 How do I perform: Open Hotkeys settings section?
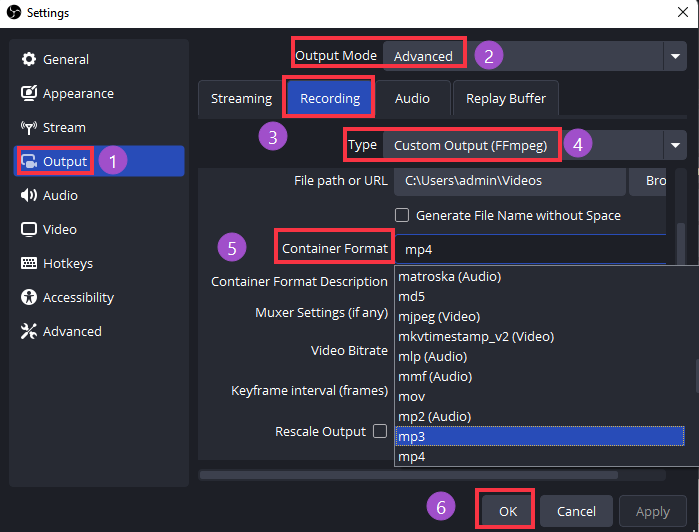click(99, 263)
